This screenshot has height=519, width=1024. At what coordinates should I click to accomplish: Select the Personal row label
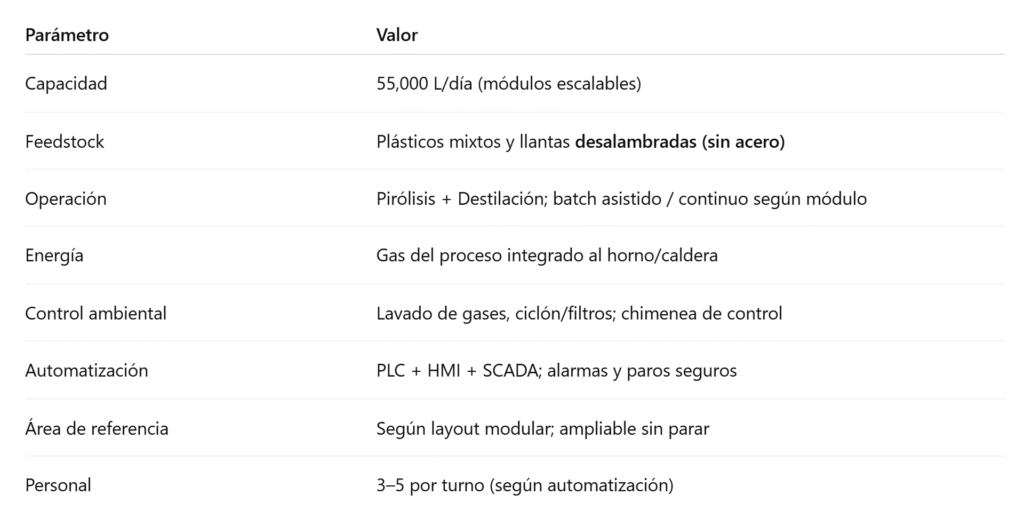(x=58, y=486)
